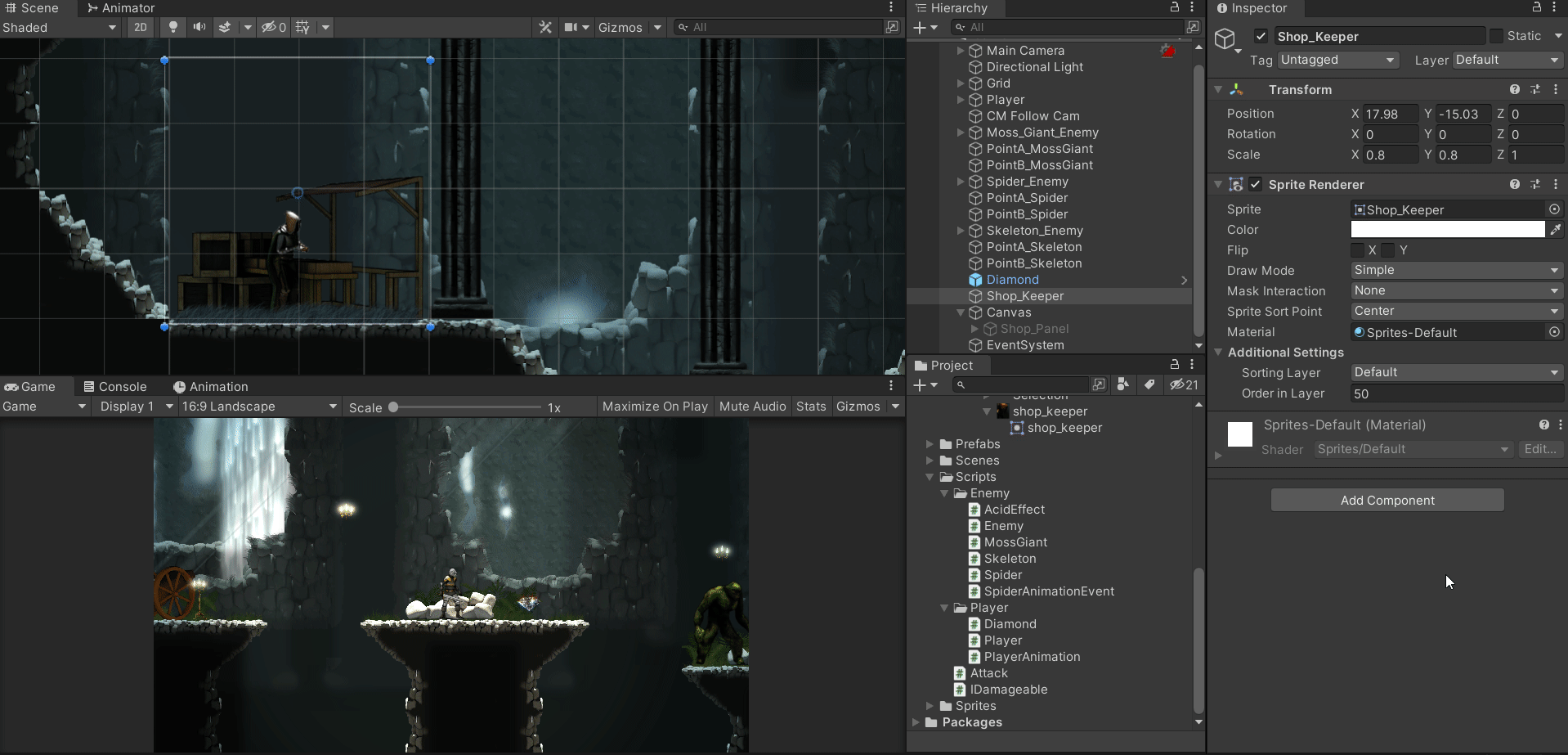
Task: Toggle scene lighting with the lightbulb icon
Action: pyautogui.click(x=172, y=27)
